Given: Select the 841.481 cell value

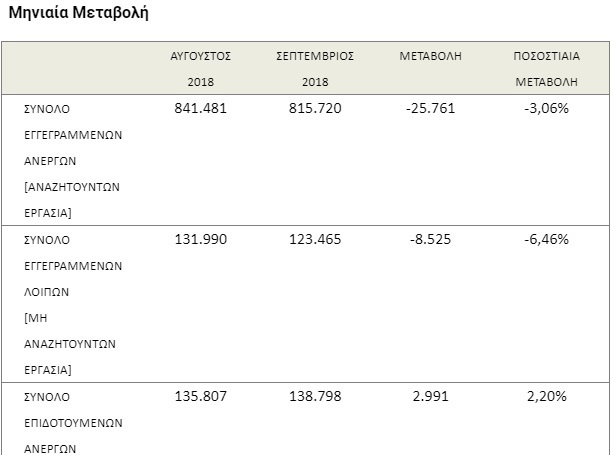Looking at the screenshot, I should pyautogui.click(x=201, y=108).
